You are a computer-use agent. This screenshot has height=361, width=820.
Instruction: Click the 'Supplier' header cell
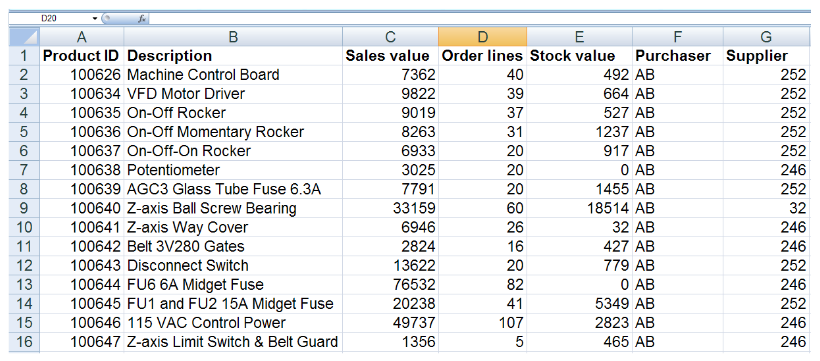766,55
